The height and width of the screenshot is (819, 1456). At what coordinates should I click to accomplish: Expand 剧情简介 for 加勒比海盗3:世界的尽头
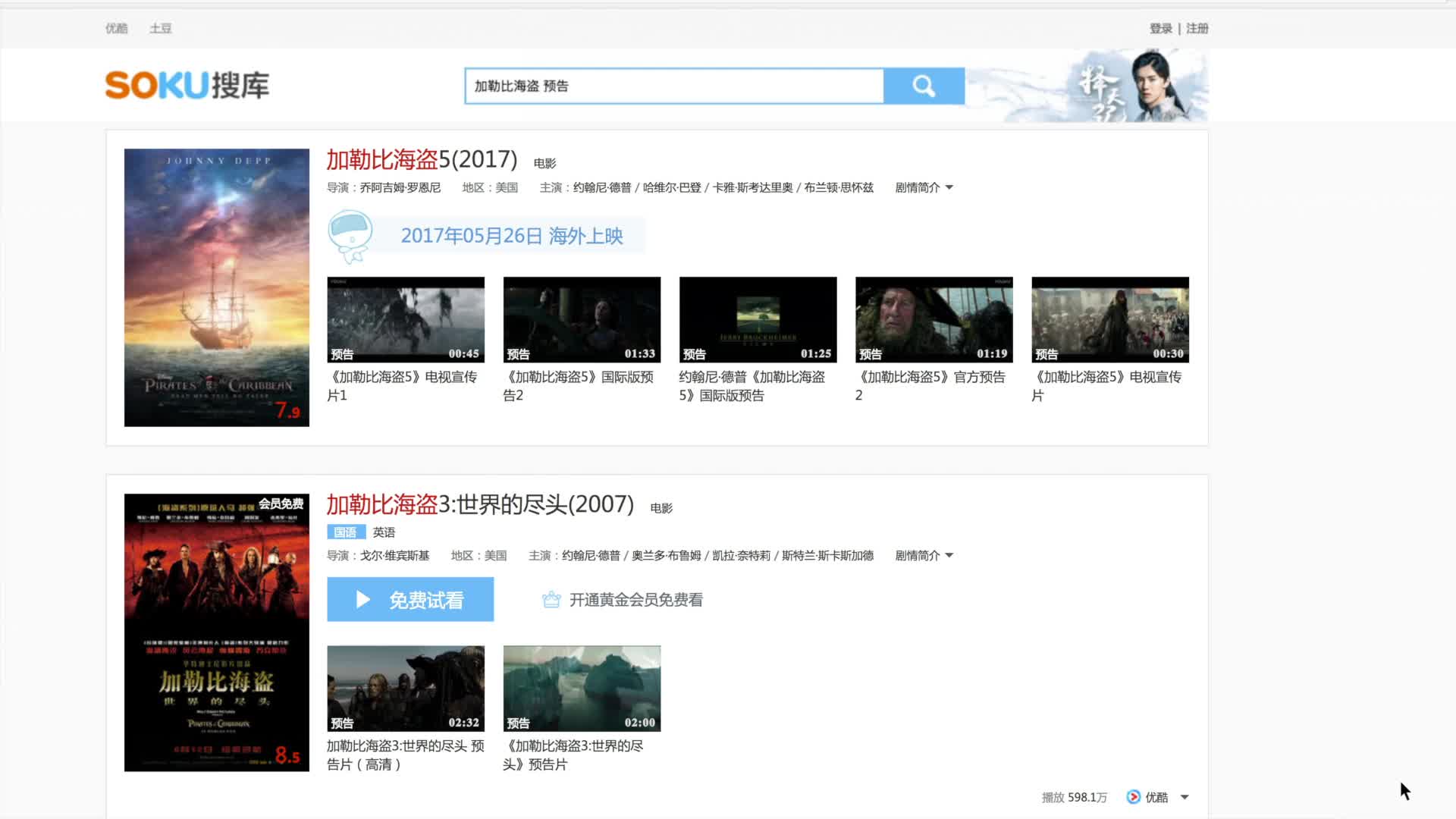click(x=924, y=555)
